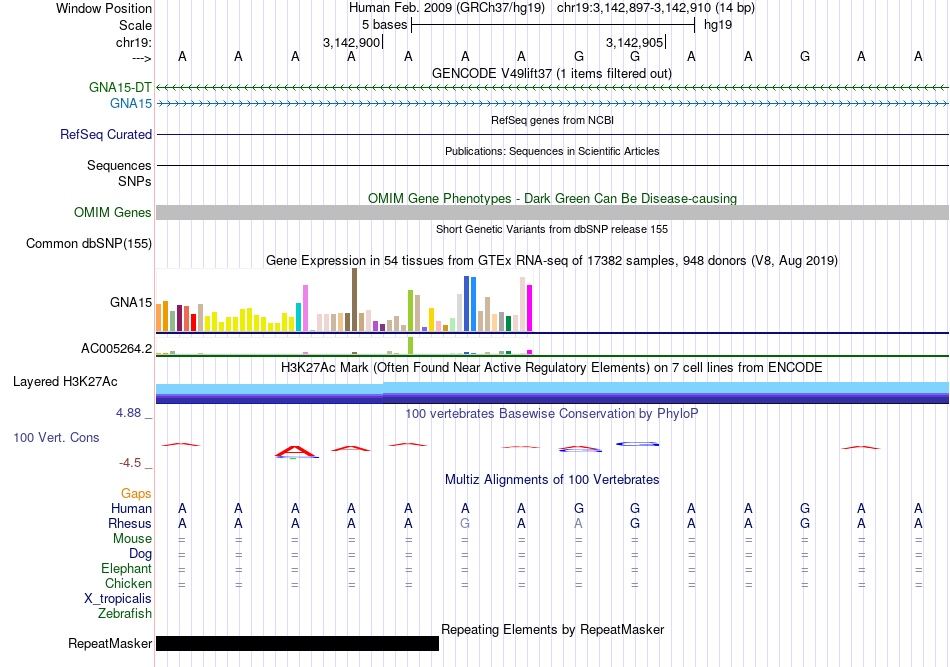
Task: Click the Scale label
Action: tap(136, 25)
